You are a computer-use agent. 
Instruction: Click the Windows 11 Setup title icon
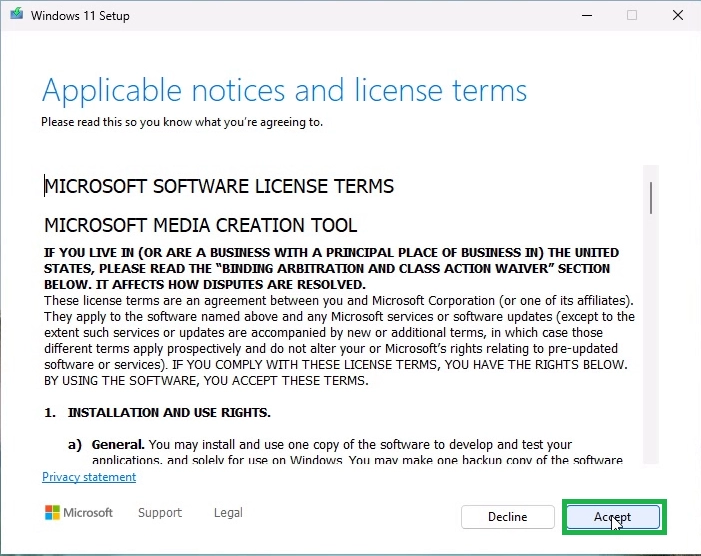click(x=17, y=14)
